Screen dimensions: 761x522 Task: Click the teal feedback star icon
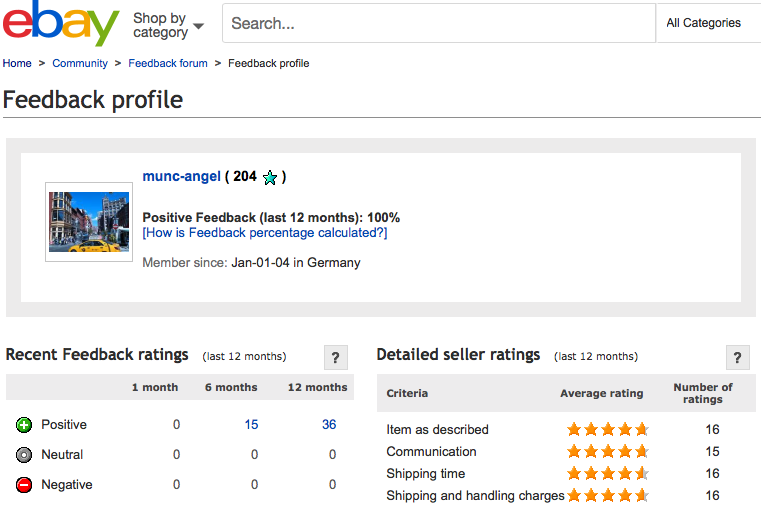click(x=270, y=178)
